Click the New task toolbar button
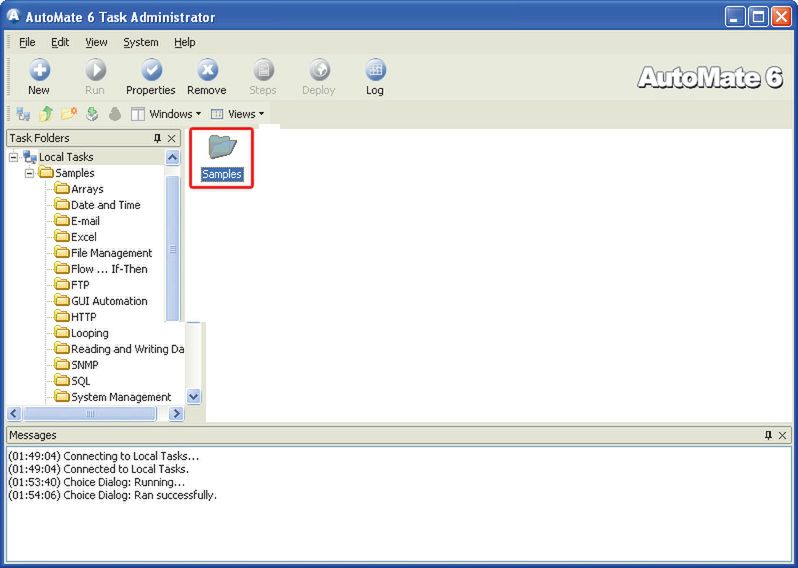 pos(39,77)
